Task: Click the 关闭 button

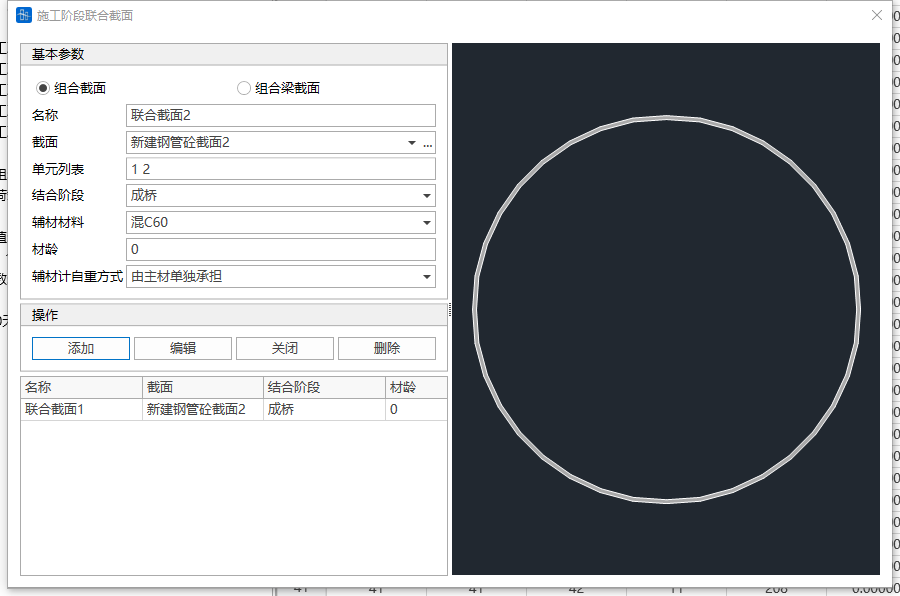Action: (285, 349)
